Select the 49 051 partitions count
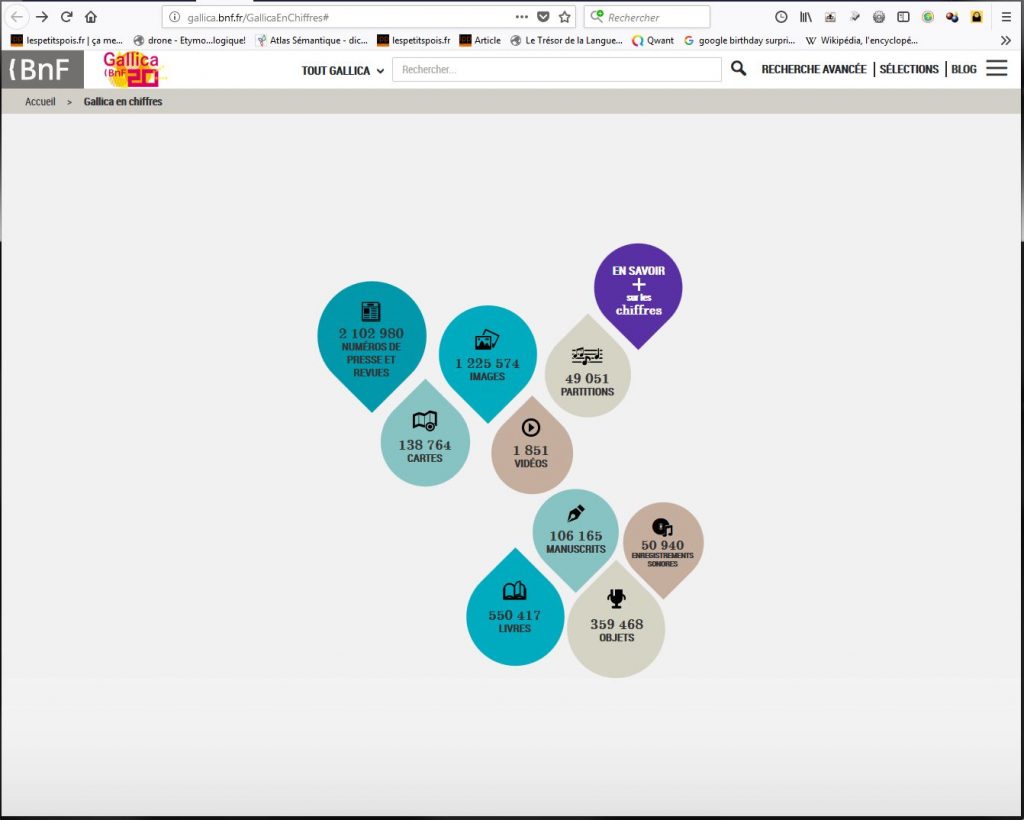1024x820 pixels. (x=587, y=379)
